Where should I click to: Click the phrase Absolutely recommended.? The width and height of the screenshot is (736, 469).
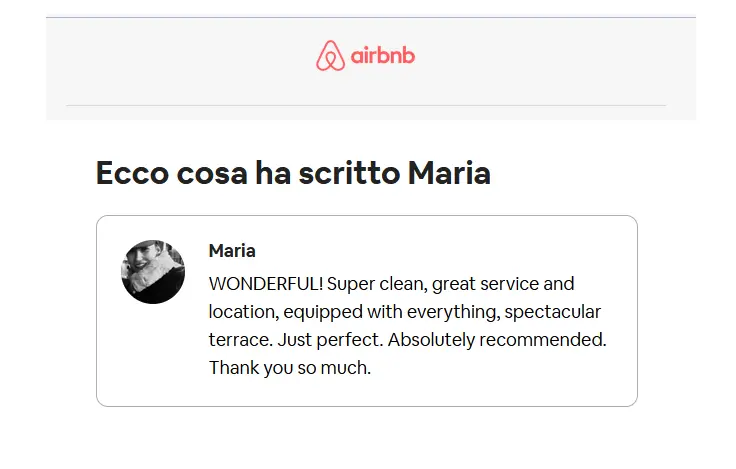click(497, 340)
